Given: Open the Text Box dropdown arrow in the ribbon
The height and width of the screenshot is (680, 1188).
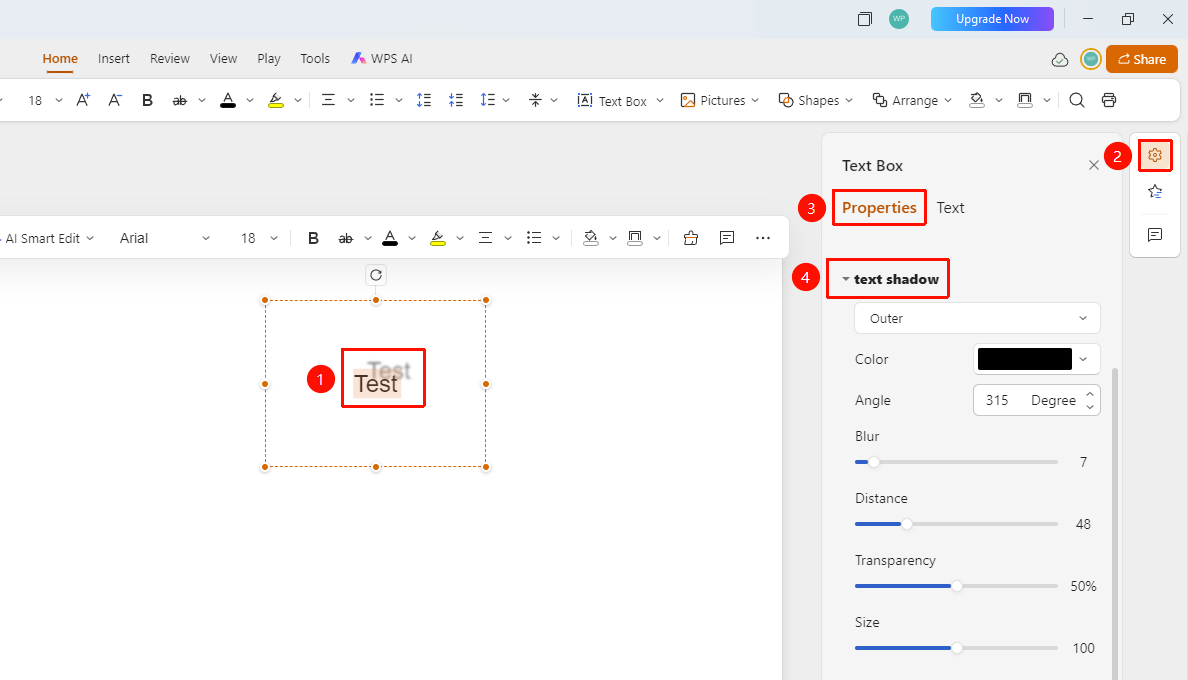Looking at the screenshot, I should 660,101.
